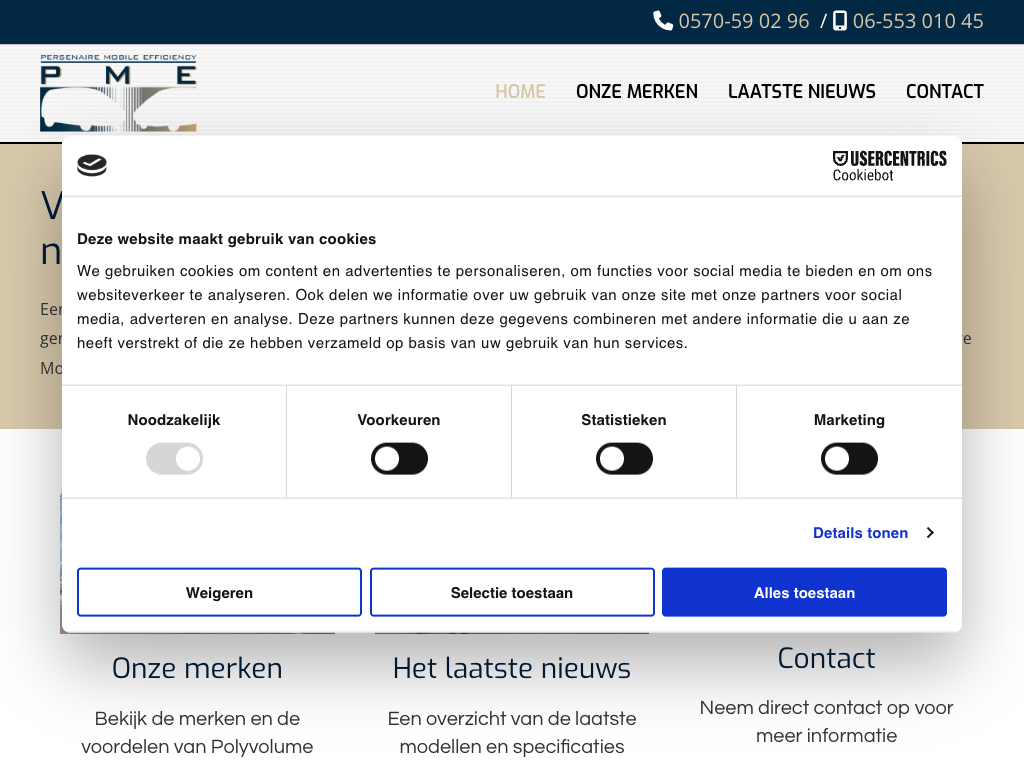Click the telephone handset icon in top bar
The height and width of the screenshot is (768, 1024).
663,21
